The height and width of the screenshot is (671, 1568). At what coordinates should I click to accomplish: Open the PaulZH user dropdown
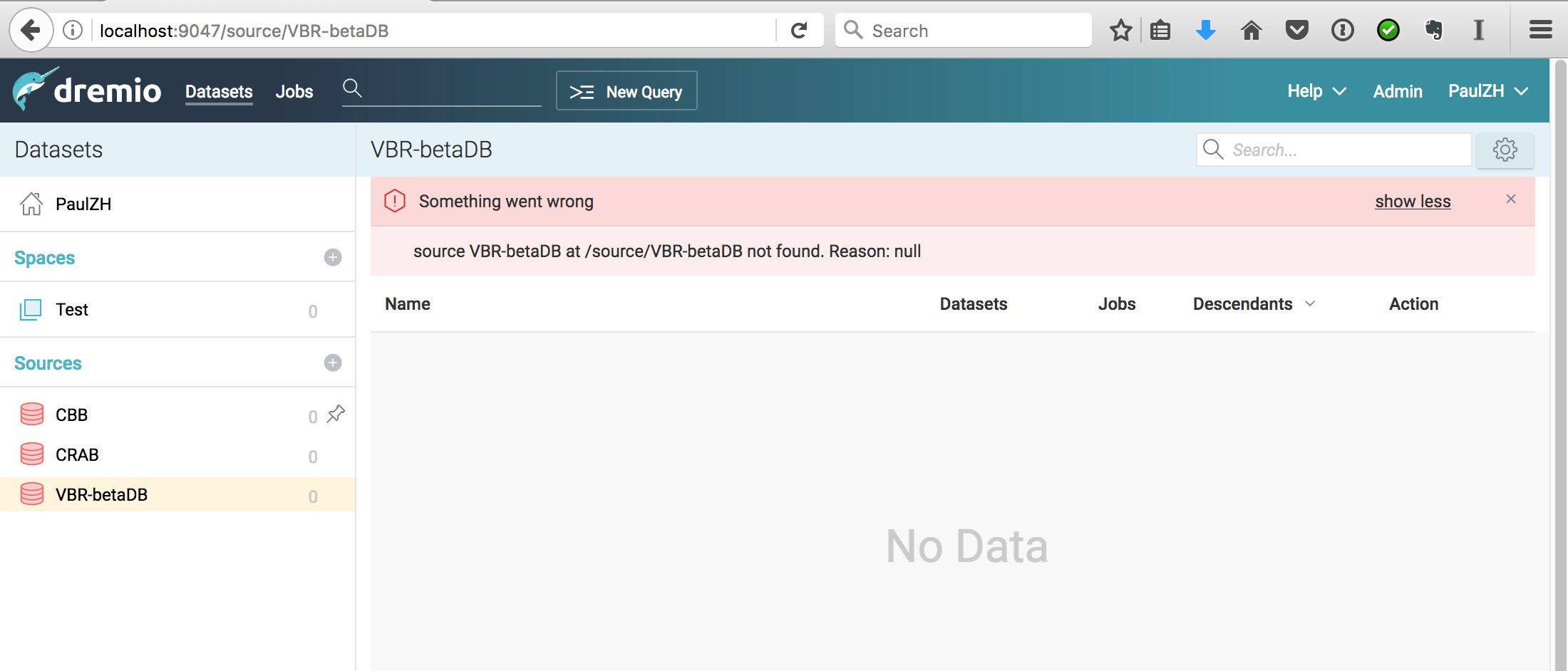point(1488,91)
